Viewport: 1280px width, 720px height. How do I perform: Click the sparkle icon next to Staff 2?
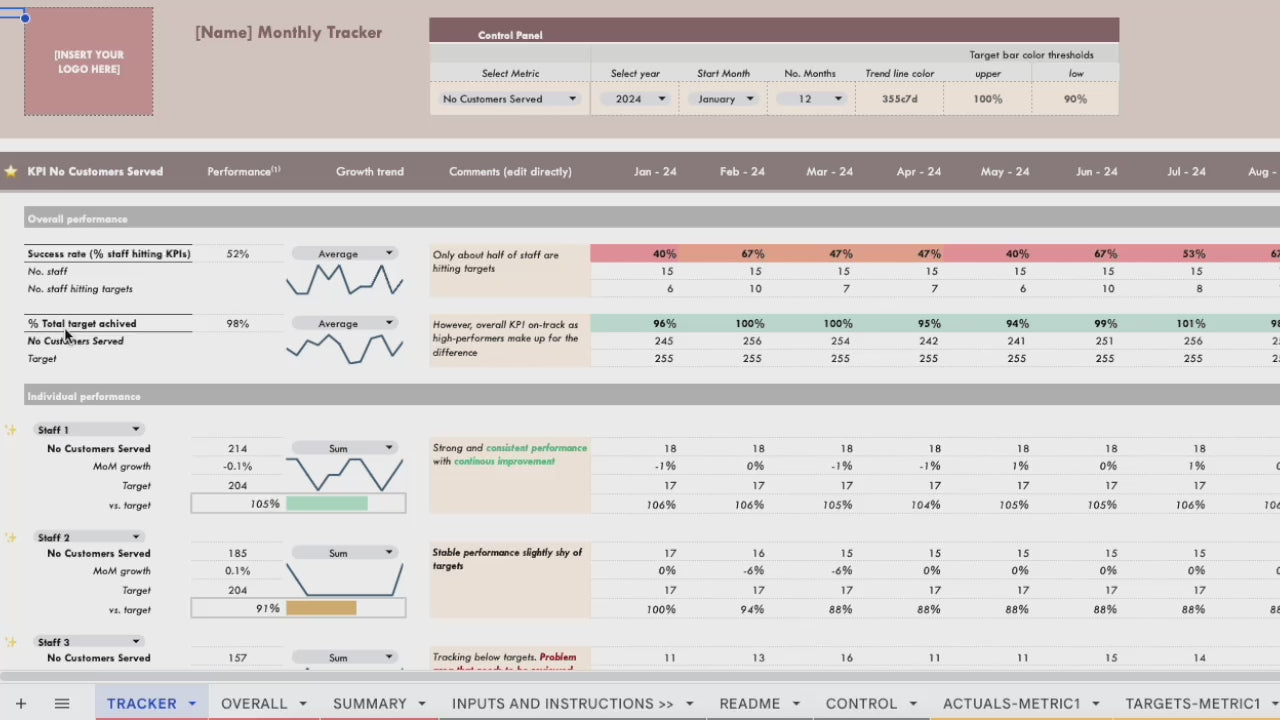pyautogui.click(x=11, y=537)
